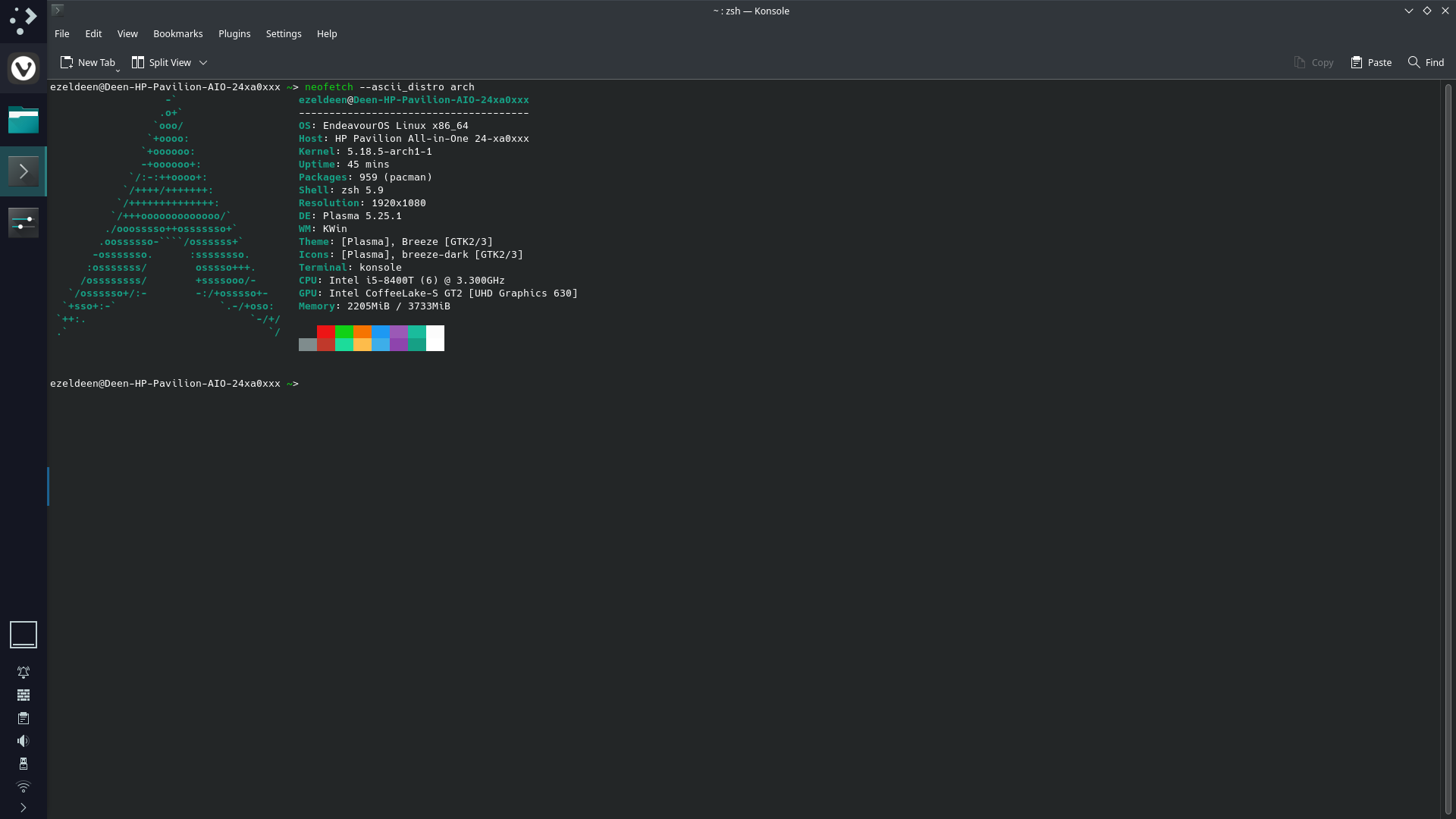Click the Copy toolbar button

[x=1313, y=62]
